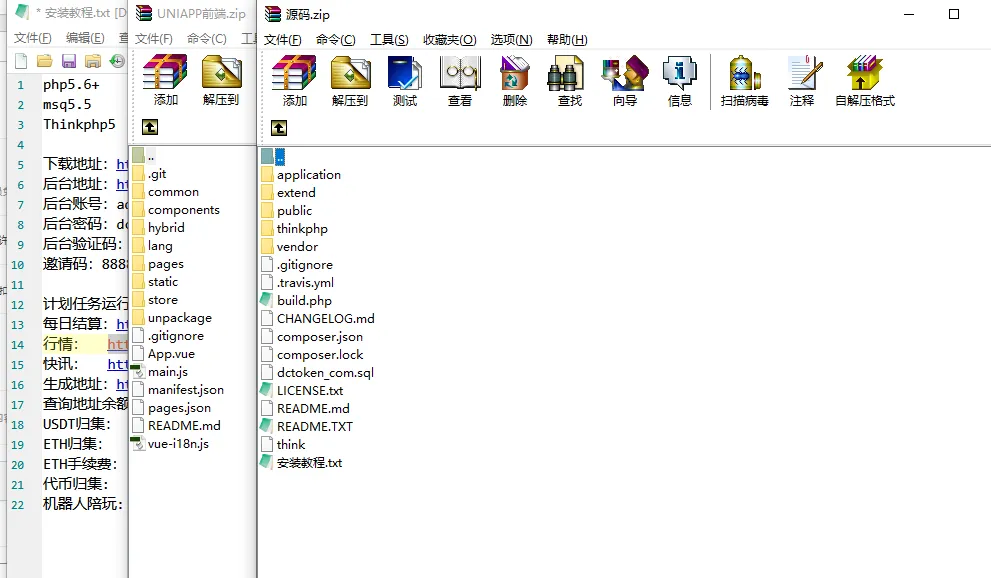Select the application folder
991x578 pixels.
tap(308, 175)
